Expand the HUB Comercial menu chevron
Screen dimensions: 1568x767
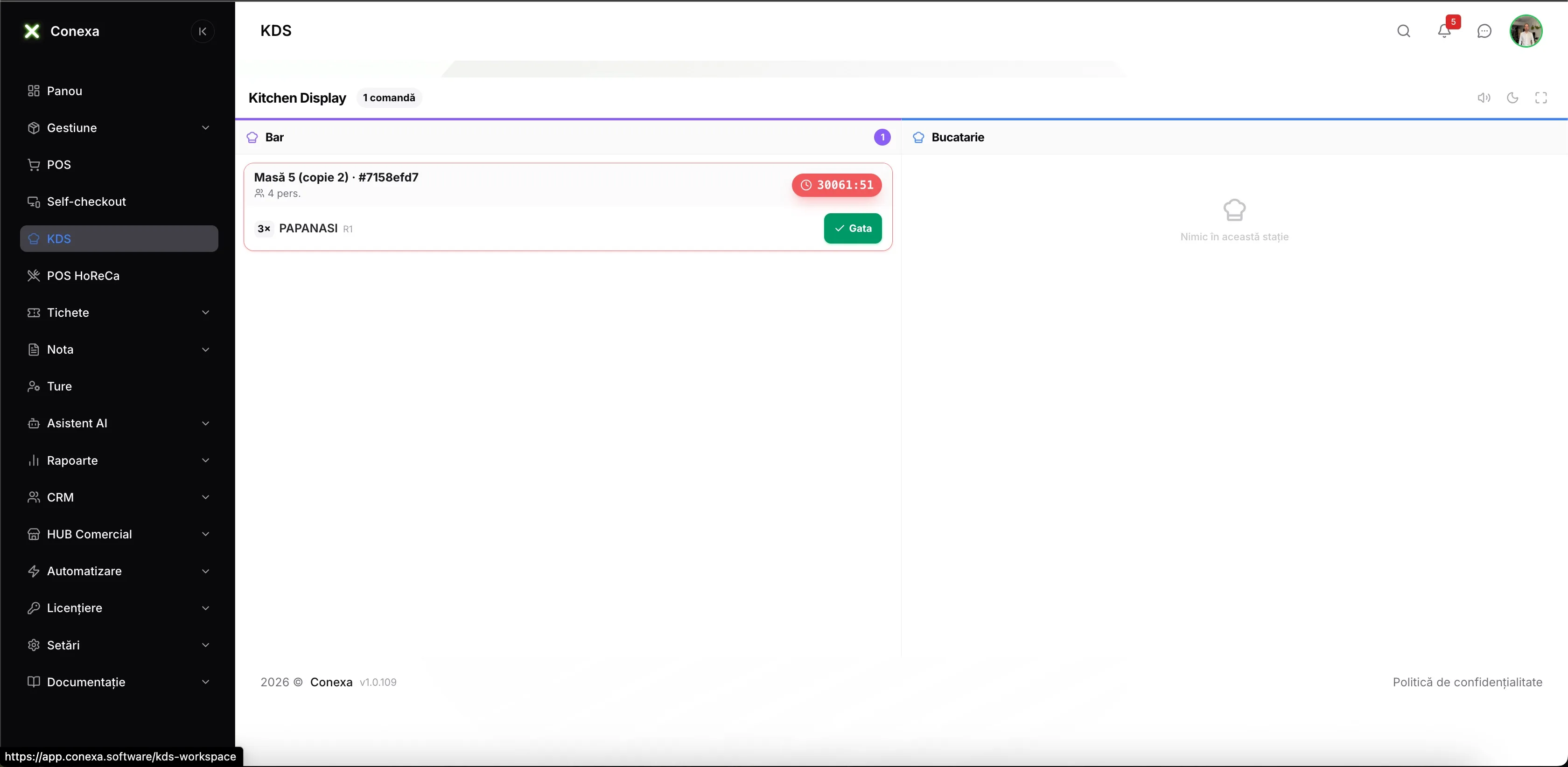coord(206,534)
